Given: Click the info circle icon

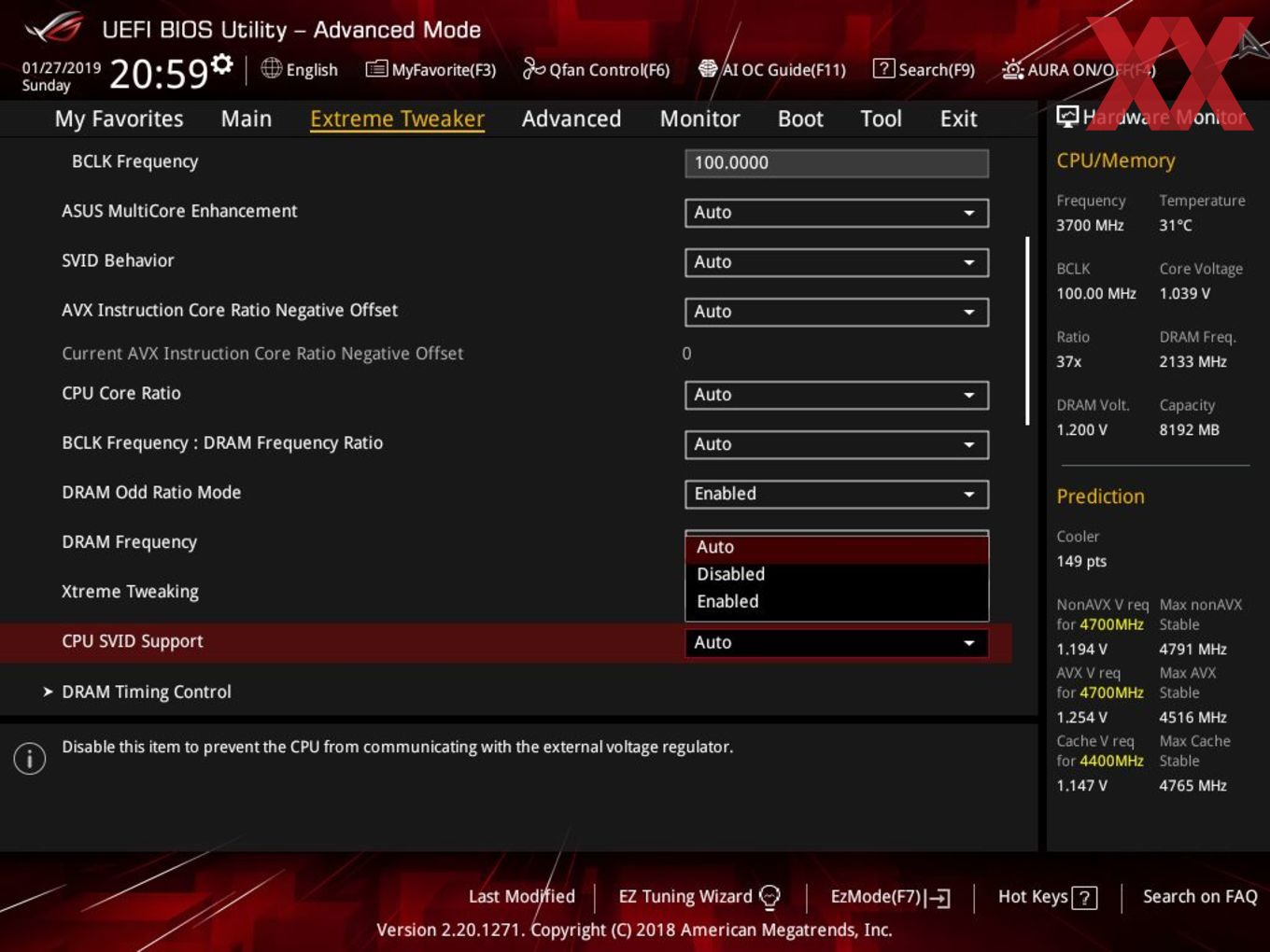Looking at the screenshot, I should (x=30, y=759).
